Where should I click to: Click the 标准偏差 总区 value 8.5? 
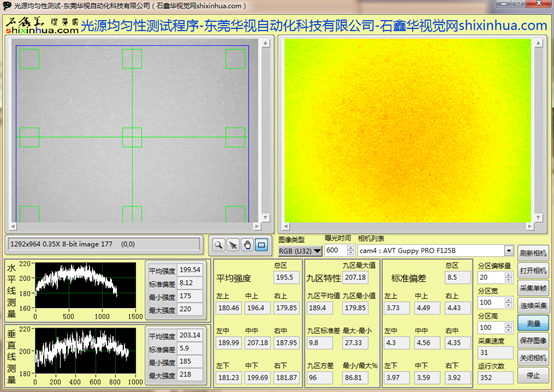(x=458, y=277)
